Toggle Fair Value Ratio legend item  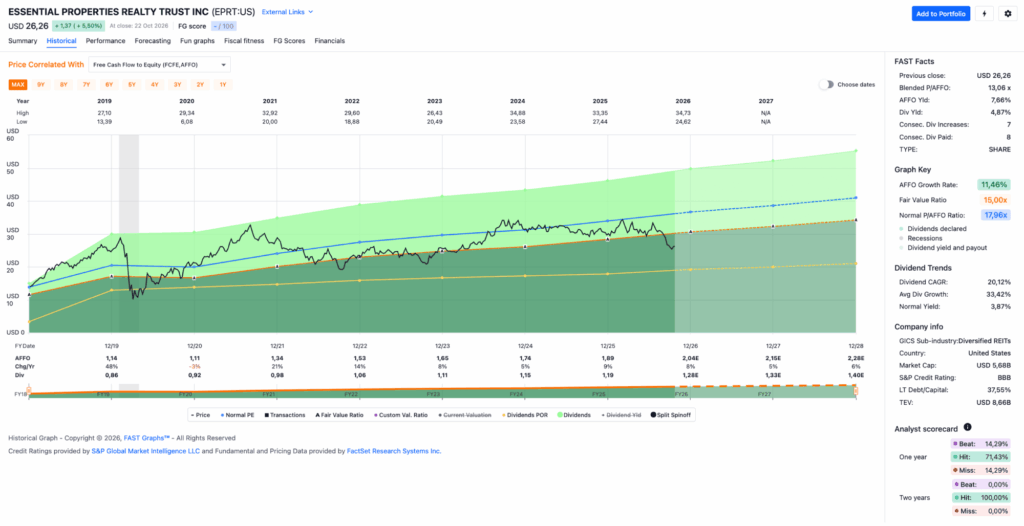340,415
